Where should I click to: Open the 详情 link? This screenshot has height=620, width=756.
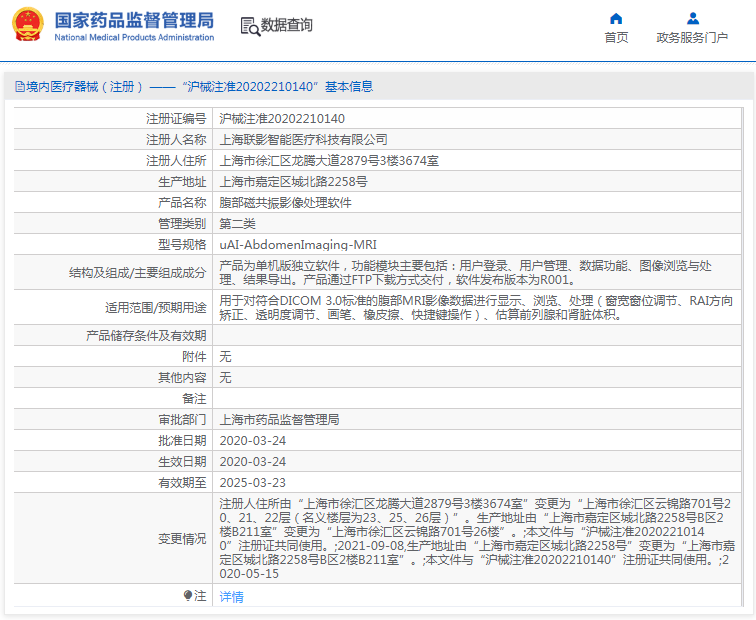click(231, 597)
